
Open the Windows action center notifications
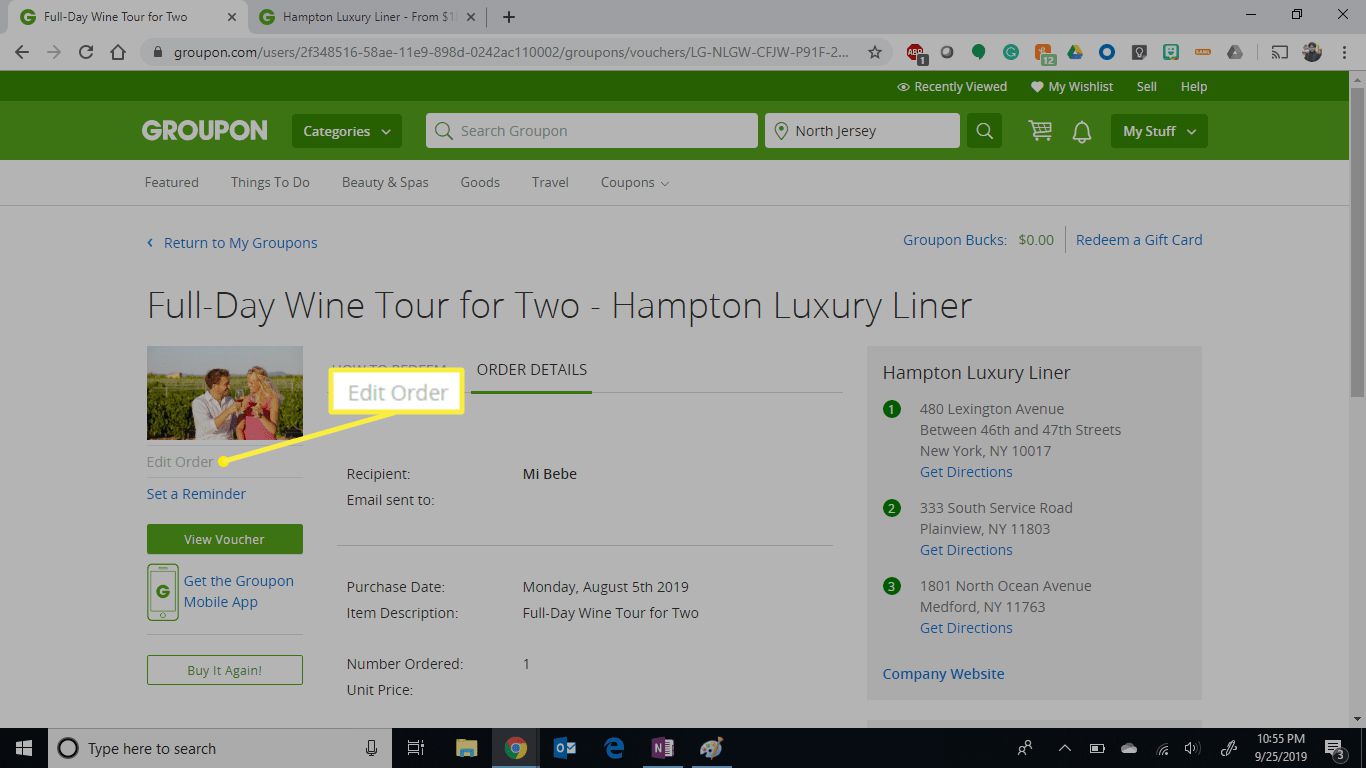[x=1336, y=748]
